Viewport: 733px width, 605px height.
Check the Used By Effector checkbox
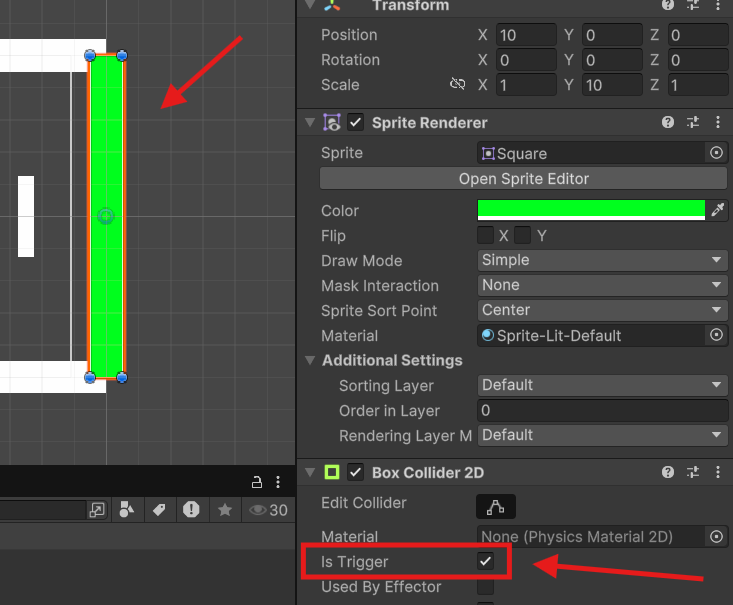point(485,586)
